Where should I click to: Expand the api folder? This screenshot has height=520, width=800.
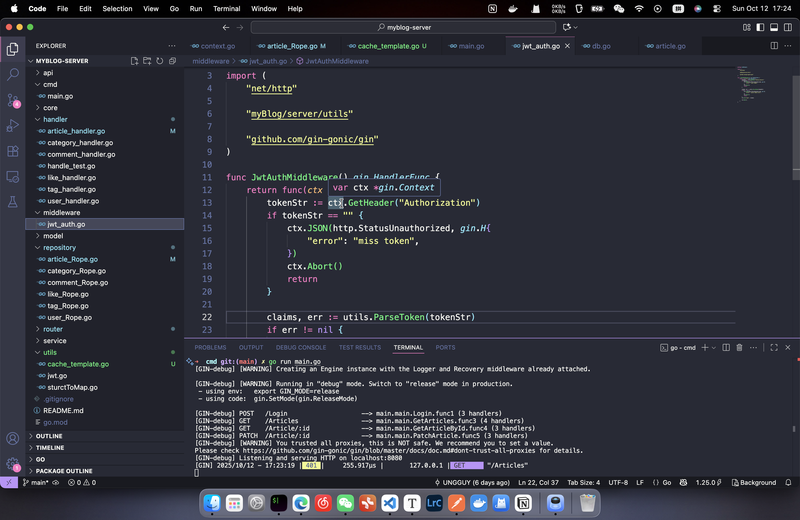click(x=48, y=73)
